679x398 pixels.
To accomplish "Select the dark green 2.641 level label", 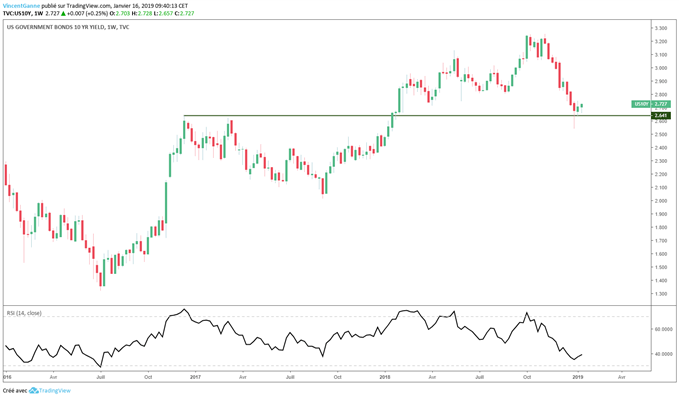I will 661,116.
